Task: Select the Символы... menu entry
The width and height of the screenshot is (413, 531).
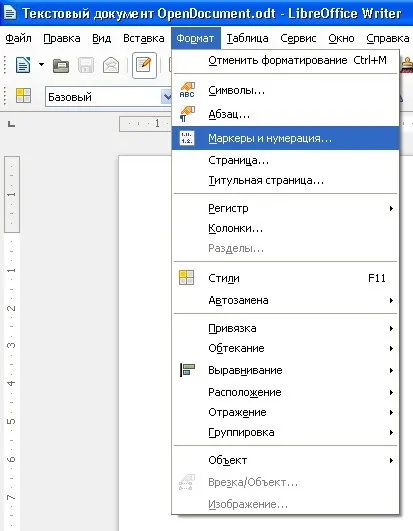Action: pos(286,90)
